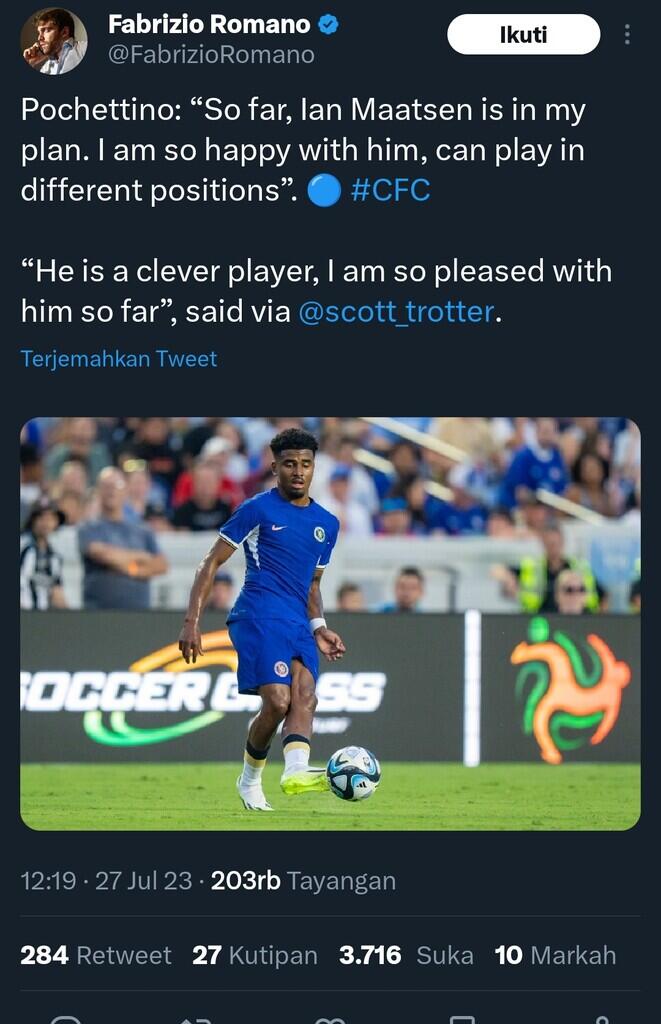661x1024 pixels.
Task: Show the 284 Retweet list
Action: click(96, 955)
